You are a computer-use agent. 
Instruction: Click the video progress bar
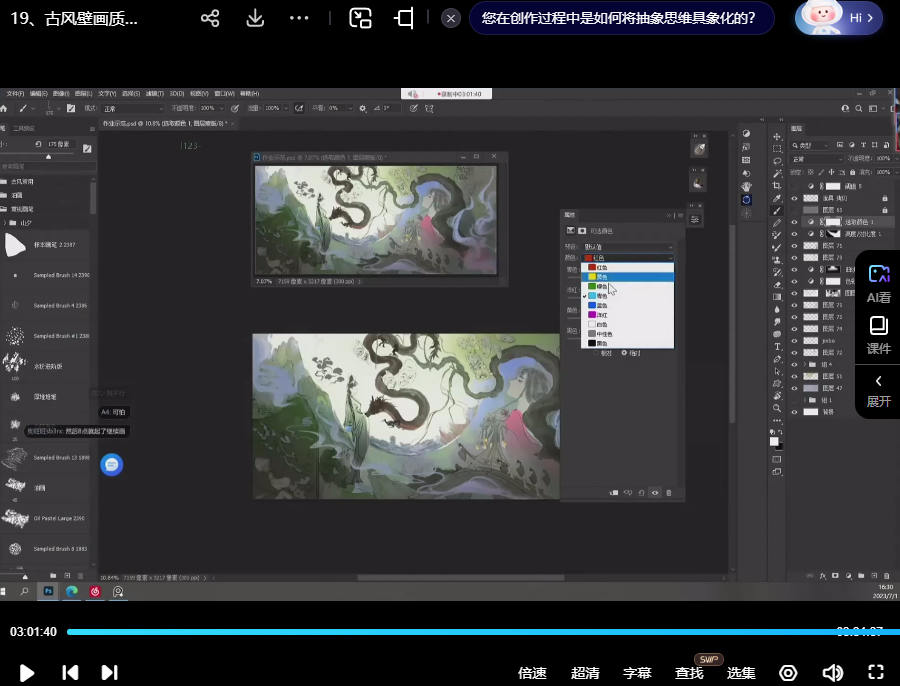pyautogui.click(x=450, y=632)
